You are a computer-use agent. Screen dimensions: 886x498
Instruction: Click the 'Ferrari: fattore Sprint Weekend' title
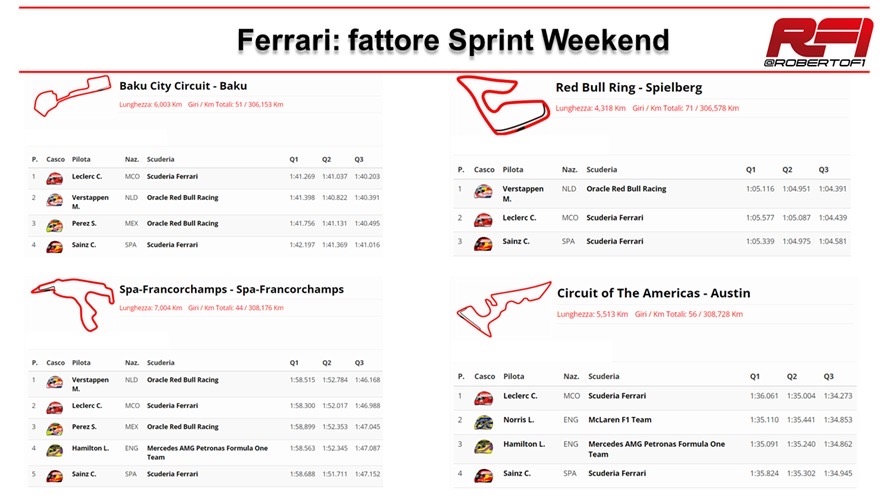[453, 40]
